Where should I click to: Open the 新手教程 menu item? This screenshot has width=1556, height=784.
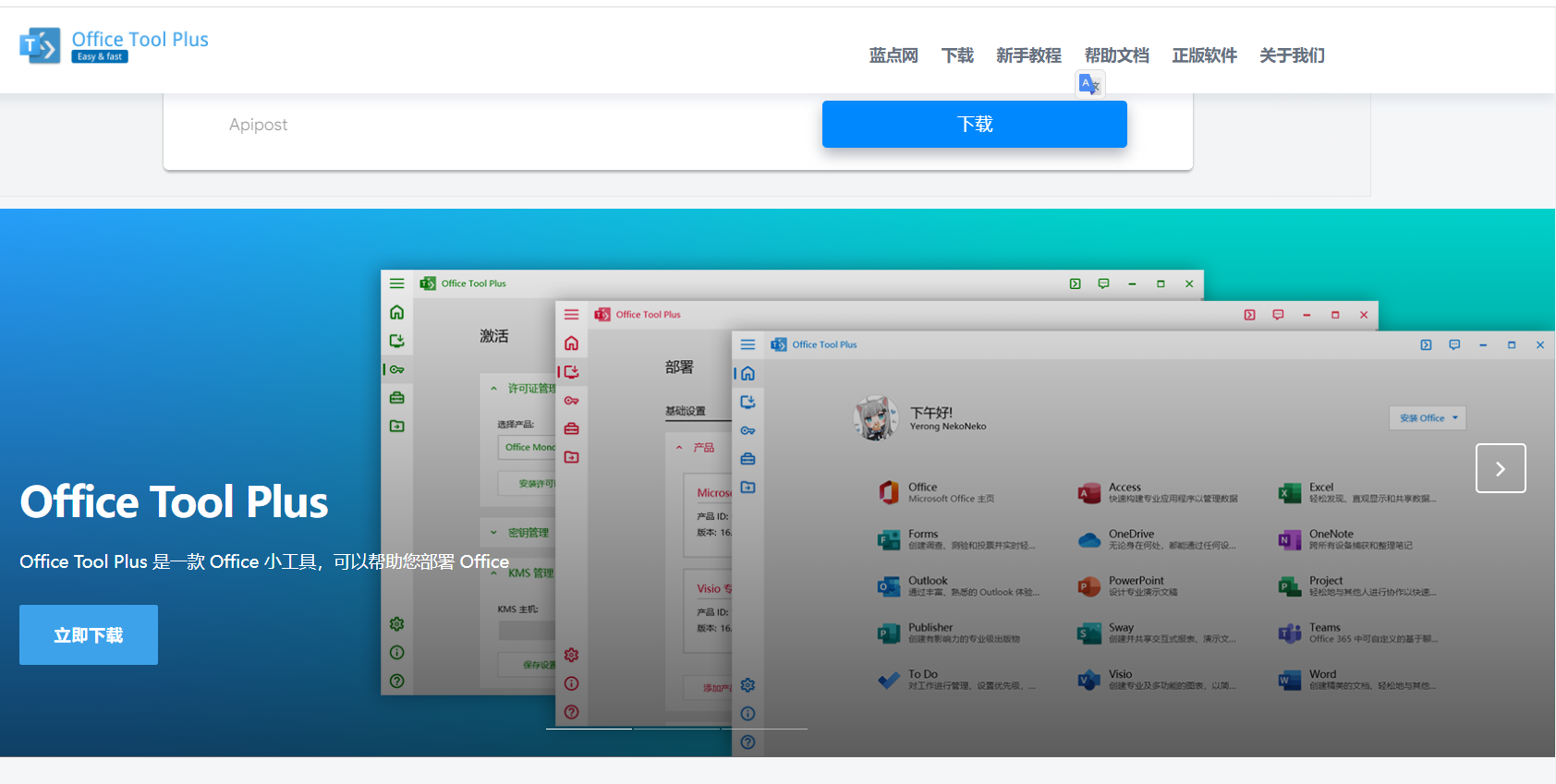1028,55
